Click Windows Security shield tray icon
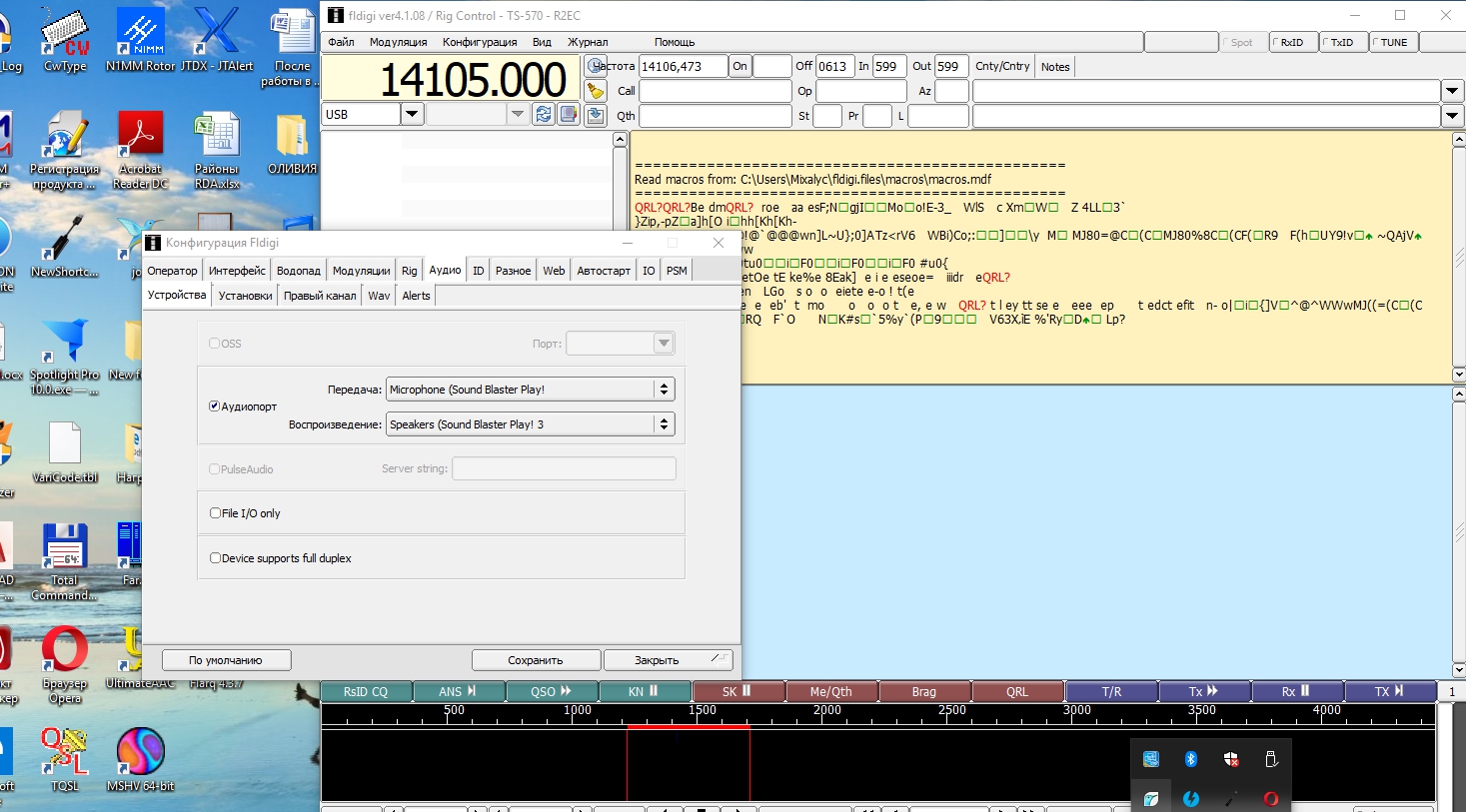Viewport: 1466px width, 812px height. (x=1231, y=759)
